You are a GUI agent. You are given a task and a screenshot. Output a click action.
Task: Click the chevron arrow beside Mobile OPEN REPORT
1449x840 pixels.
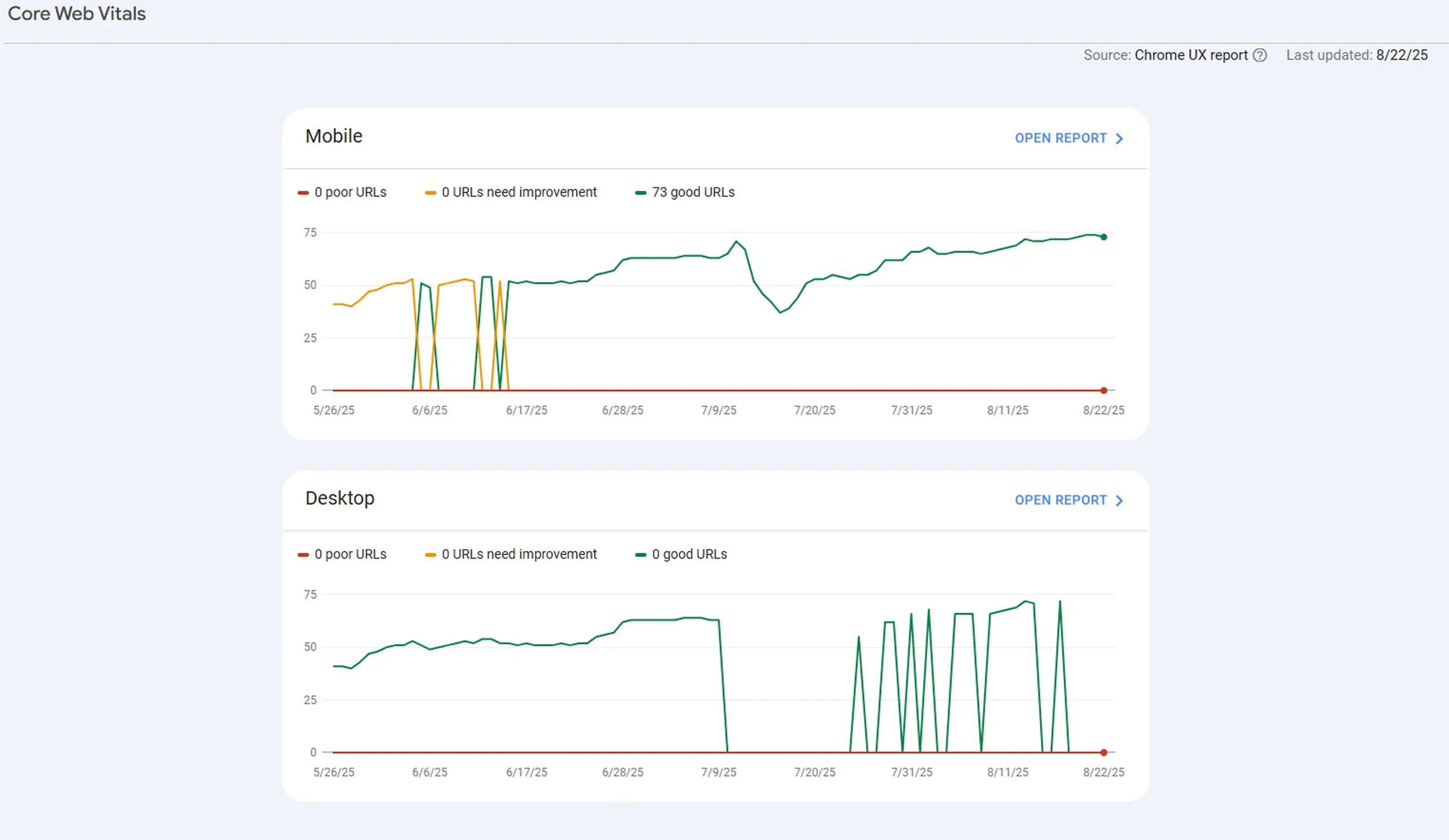1119,138
